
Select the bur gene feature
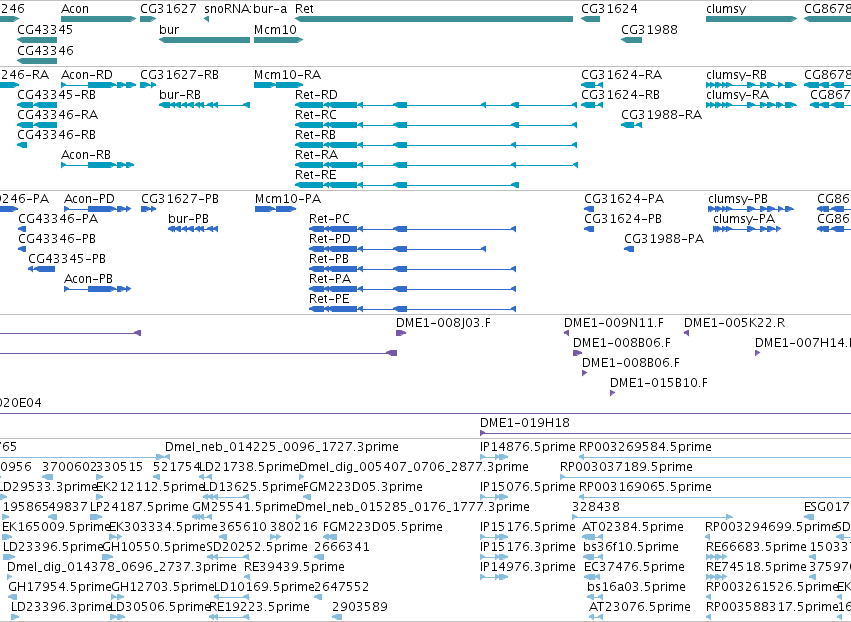tap(204, 40)
